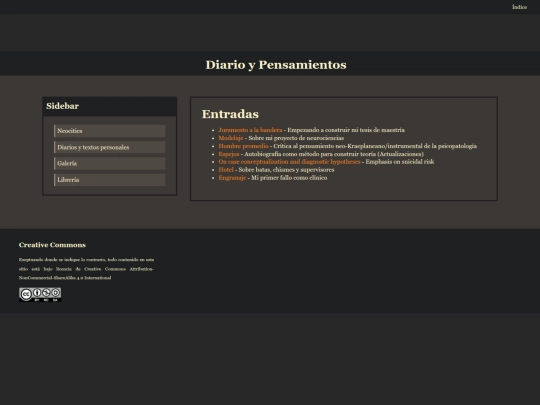Read the Modelaje entry
This screenshot has height=405, width=540.
[x=231, y=138]
